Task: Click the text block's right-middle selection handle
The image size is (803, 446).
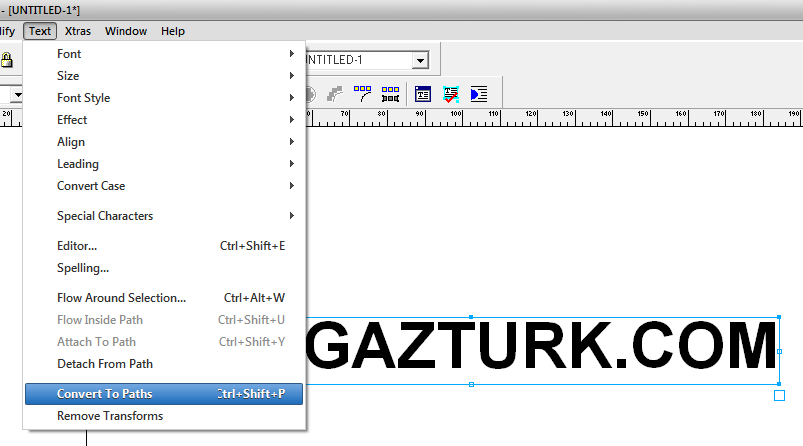Action: pyautogui.click(x=779, y=351)
